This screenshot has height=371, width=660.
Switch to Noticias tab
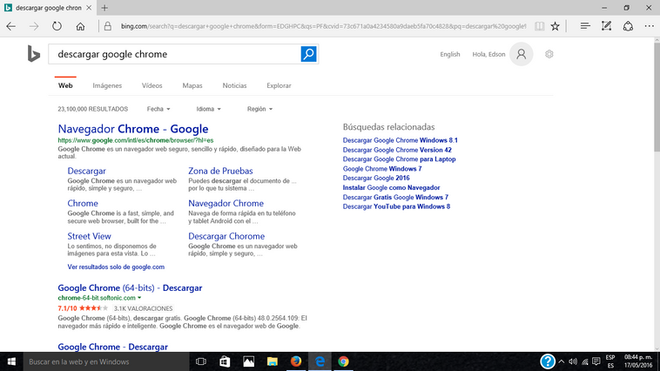[x=234, y=85]
